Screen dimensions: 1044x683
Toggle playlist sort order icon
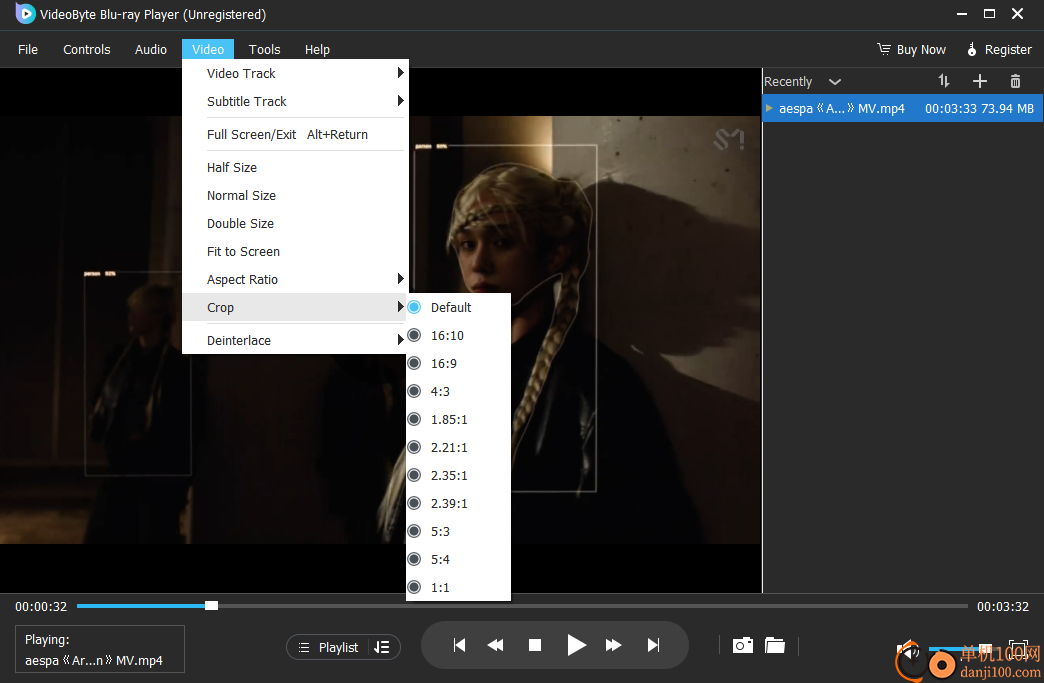(943, 81)
